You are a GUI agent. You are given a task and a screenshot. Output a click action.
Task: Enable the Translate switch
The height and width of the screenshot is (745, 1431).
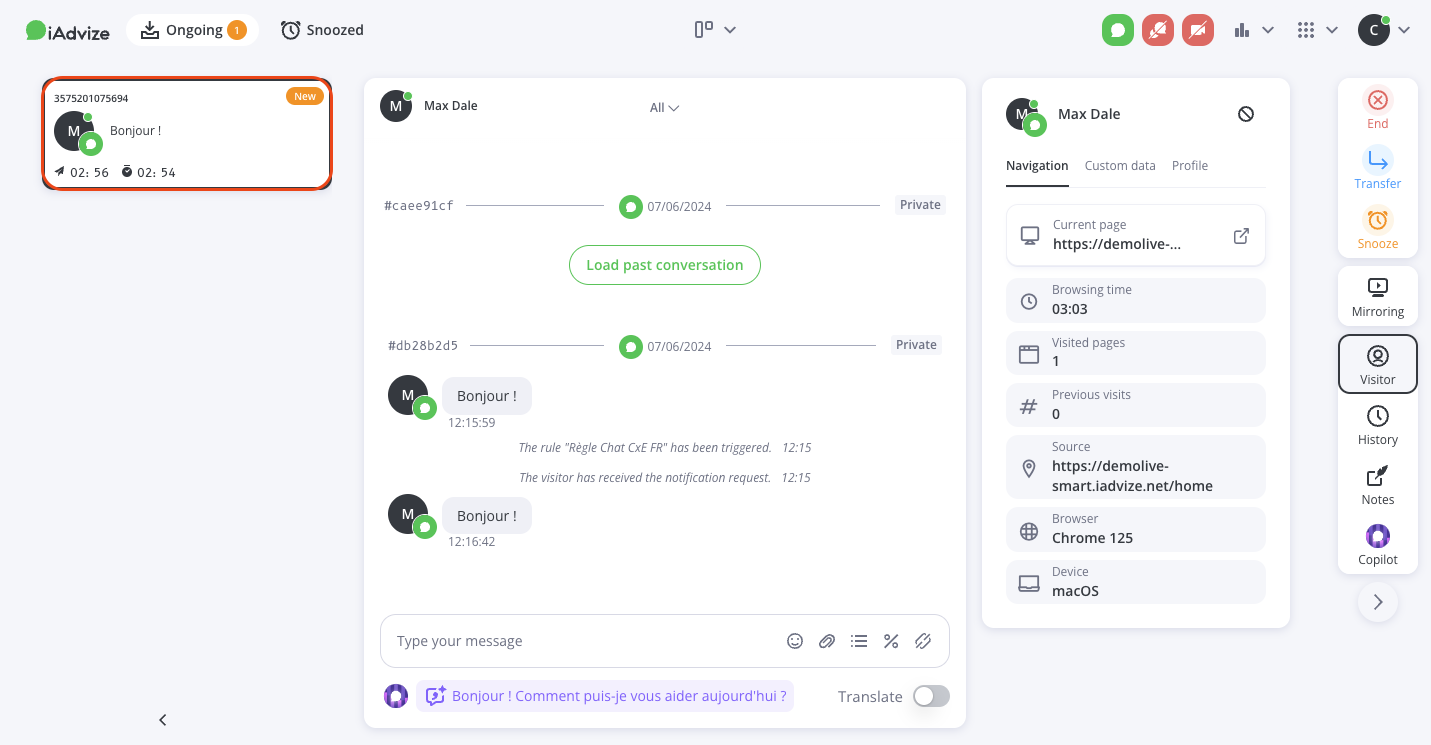coord(931,696)
